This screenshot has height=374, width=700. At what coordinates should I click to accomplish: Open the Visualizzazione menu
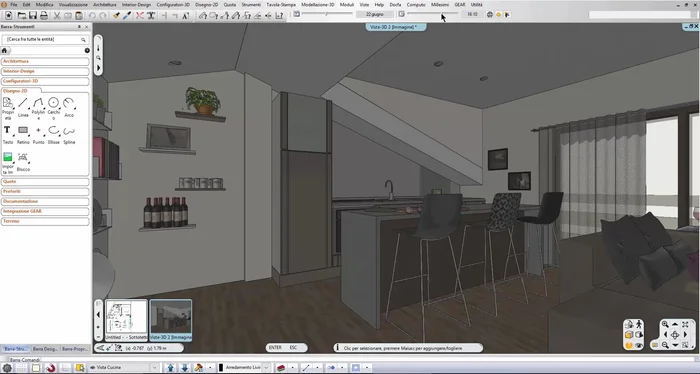[73, 4]
